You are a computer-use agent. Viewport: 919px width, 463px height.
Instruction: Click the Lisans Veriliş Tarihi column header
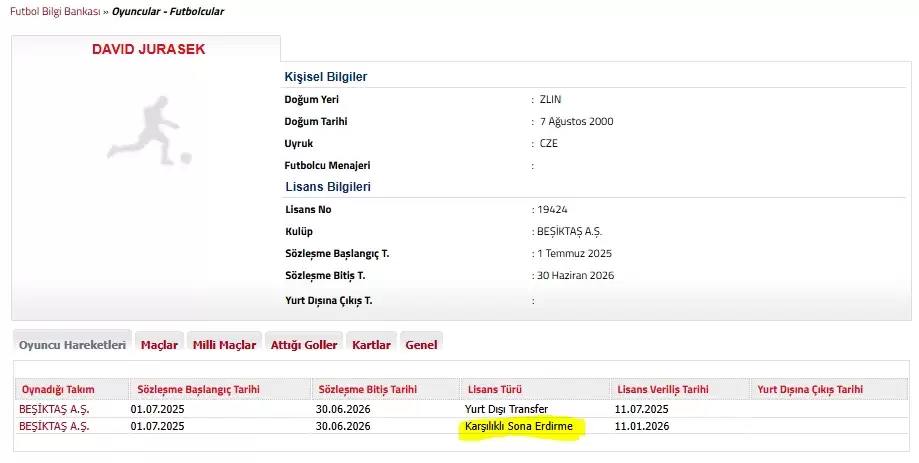point(662,389)
